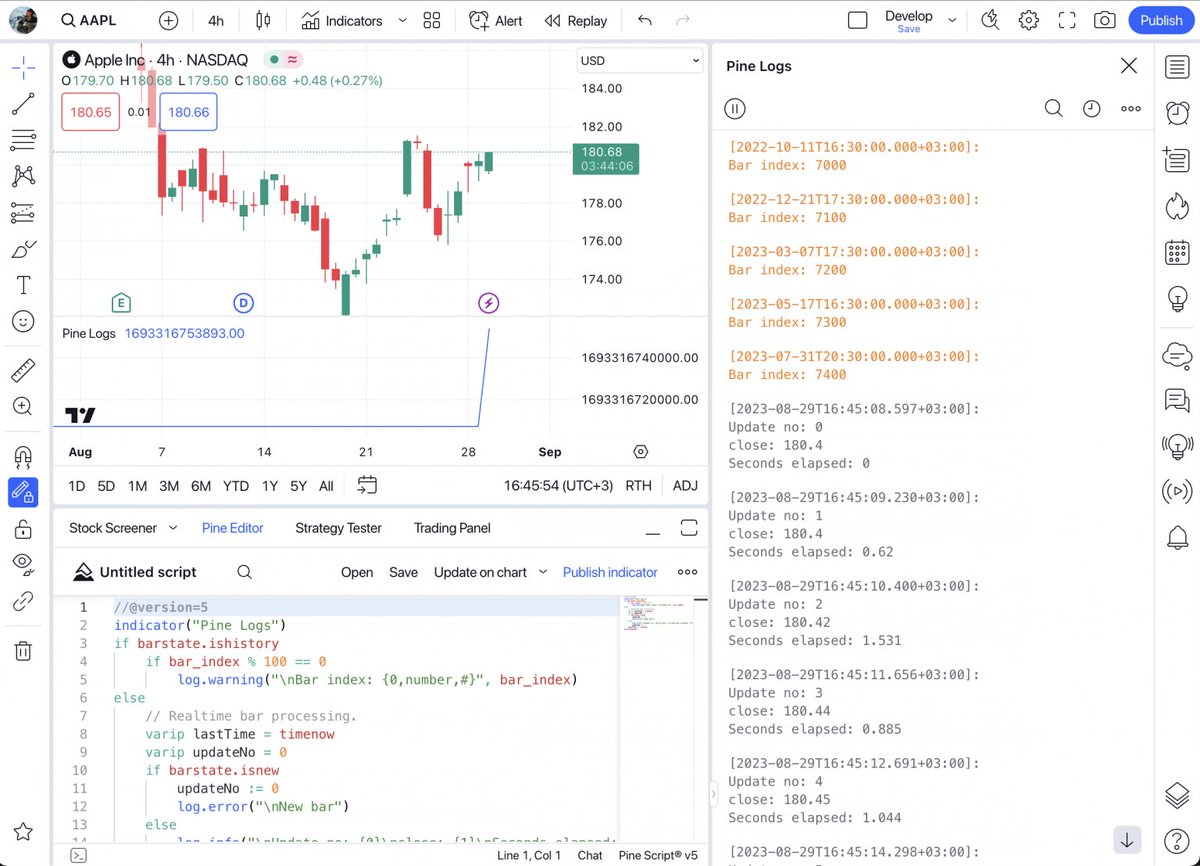Image resolution: width=1200 pixels, height=866 pixels.
Task: Open notifications bell in right sidebar
Action: tap(1177, 537)
